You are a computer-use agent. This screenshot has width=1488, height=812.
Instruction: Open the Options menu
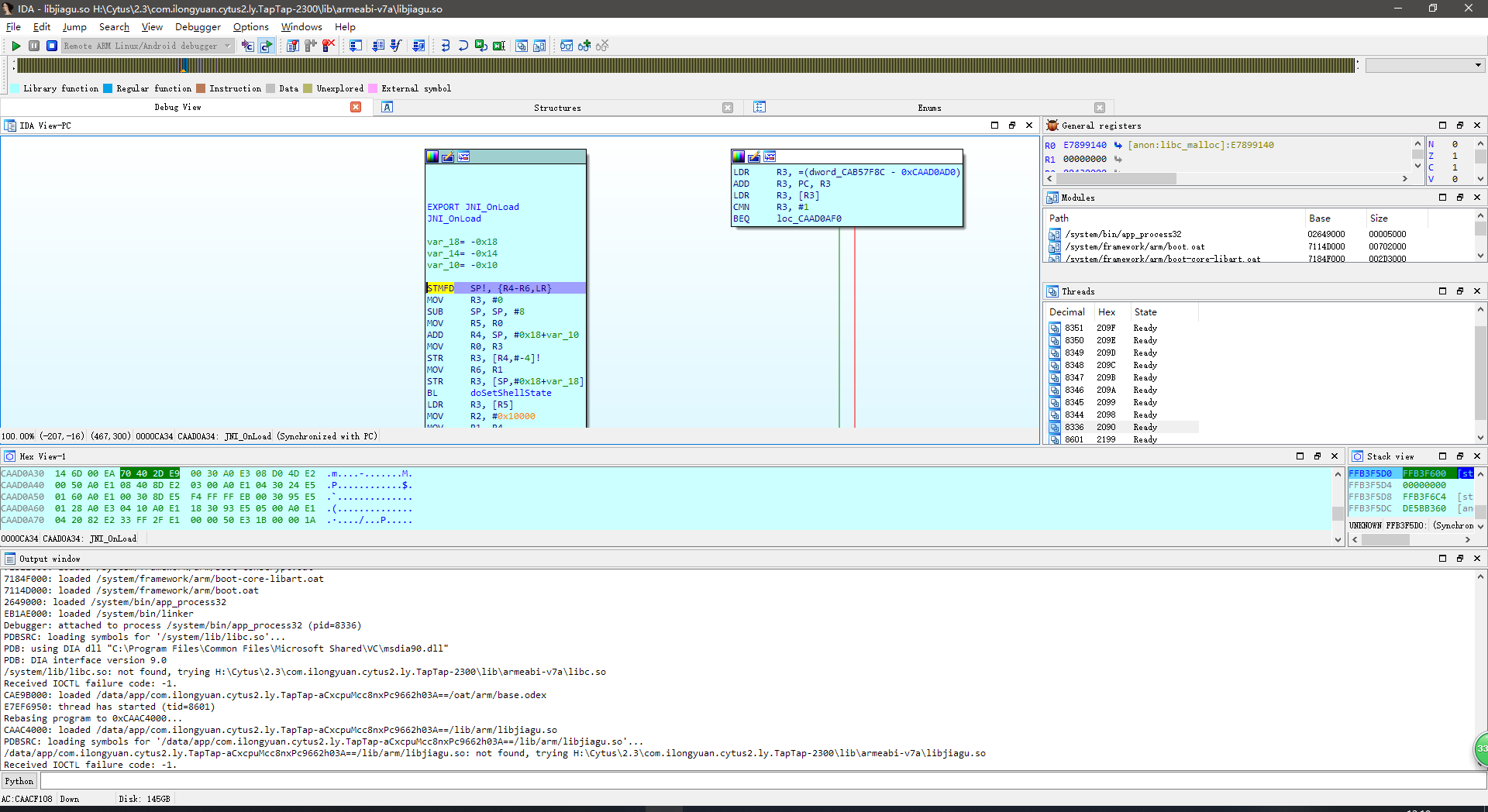click(x=250, y=27)
